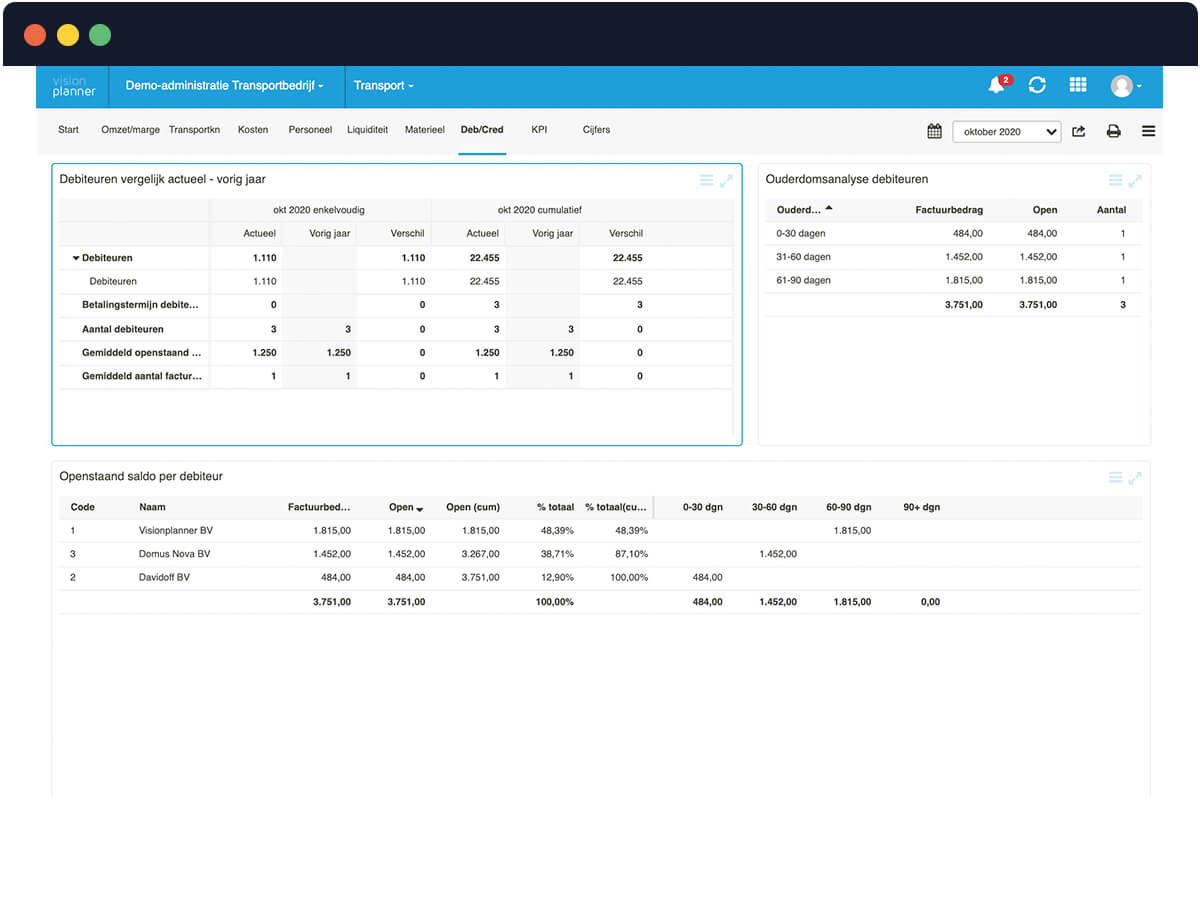Click the Betalingstermijn debite... row

396,305
